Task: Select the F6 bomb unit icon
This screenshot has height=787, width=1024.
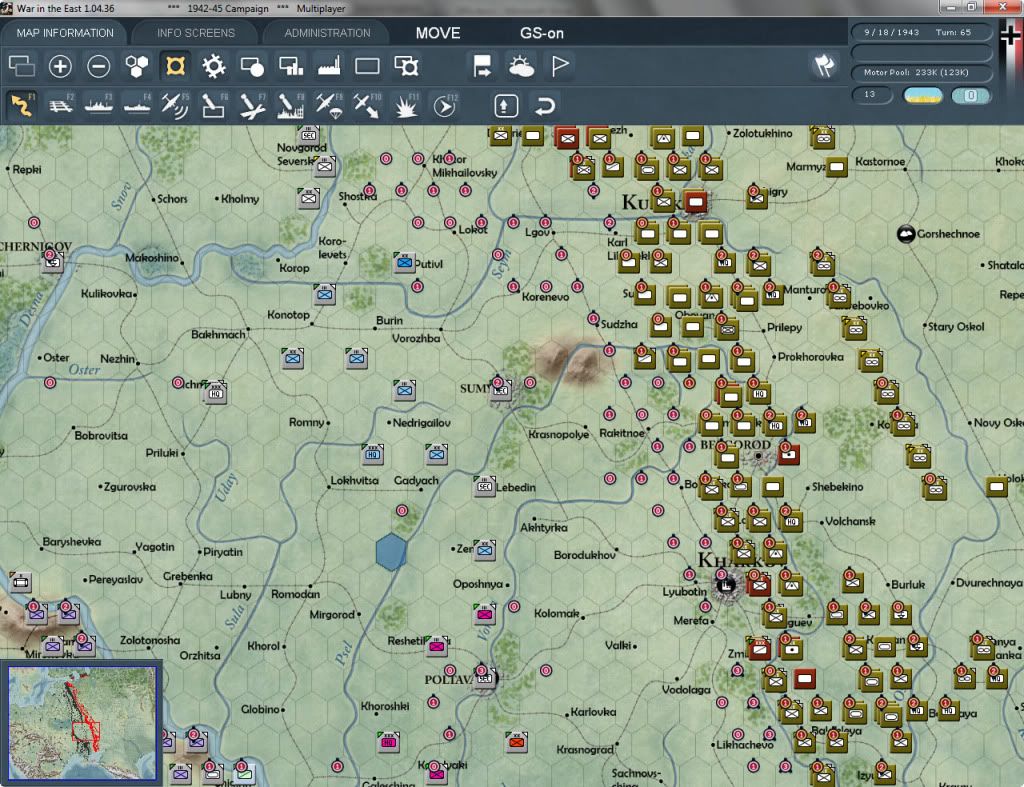Action: coord(214,105)
